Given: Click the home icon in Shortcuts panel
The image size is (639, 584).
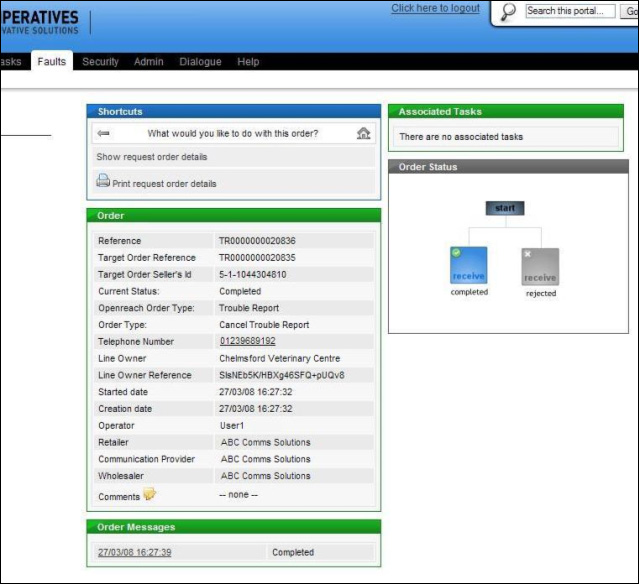Looking at the screenshot, I should click(364, 133).
